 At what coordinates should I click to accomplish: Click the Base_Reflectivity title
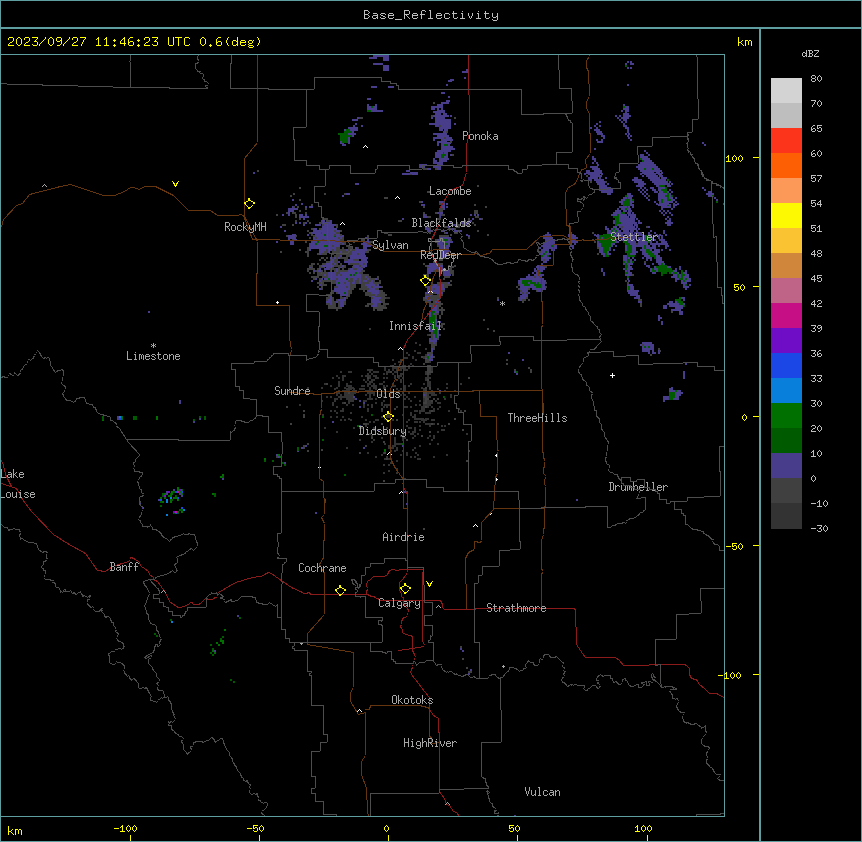tap(431, 15)
